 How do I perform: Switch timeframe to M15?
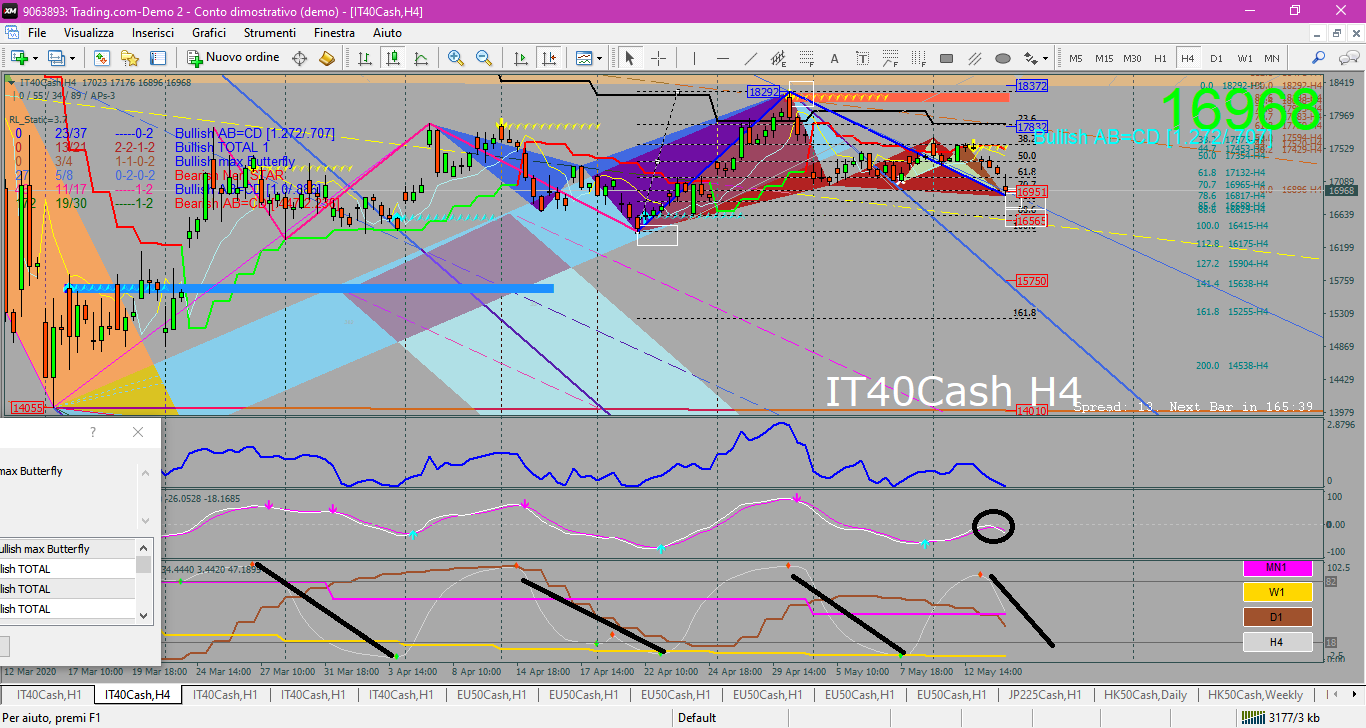1104,58
